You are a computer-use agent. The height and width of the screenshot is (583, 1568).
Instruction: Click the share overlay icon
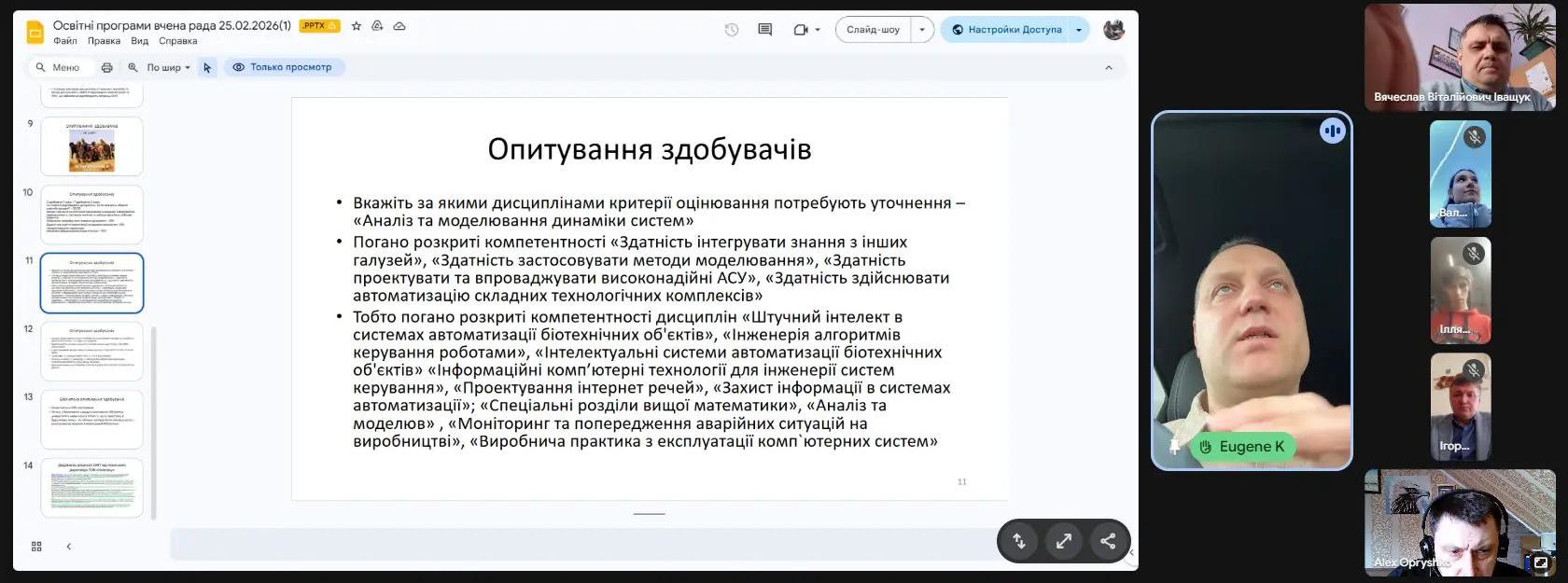click(1108, 541)
